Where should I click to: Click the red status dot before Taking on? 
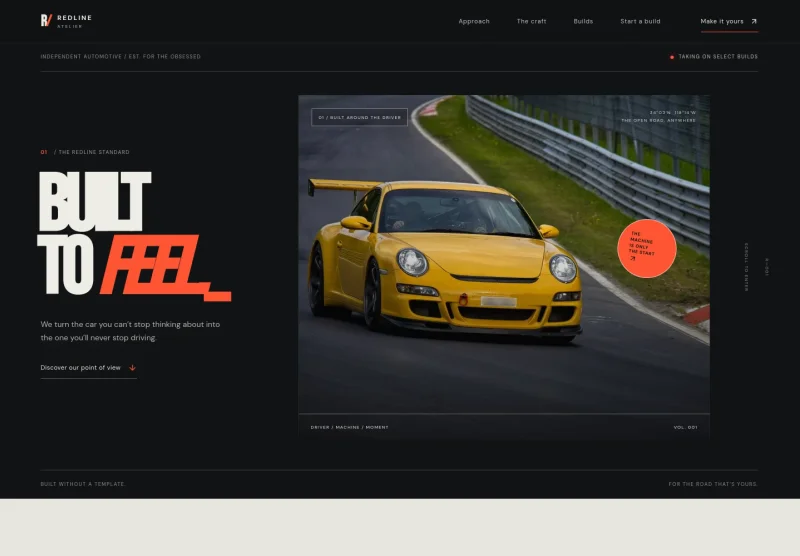(672, 57)
